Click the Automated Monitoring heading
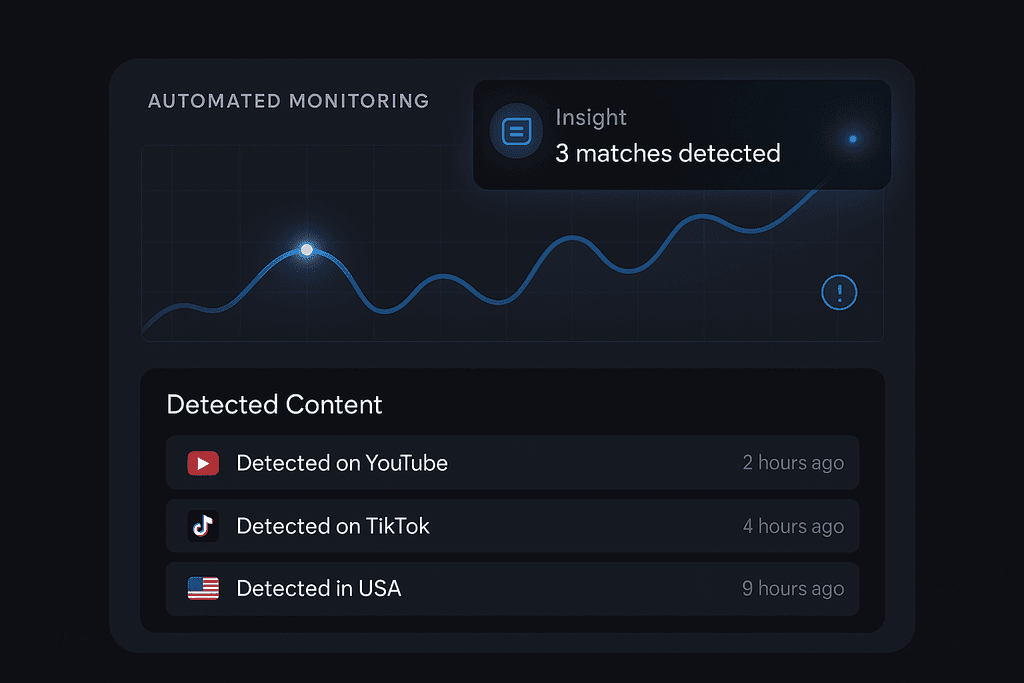 [x=289, y=101]
